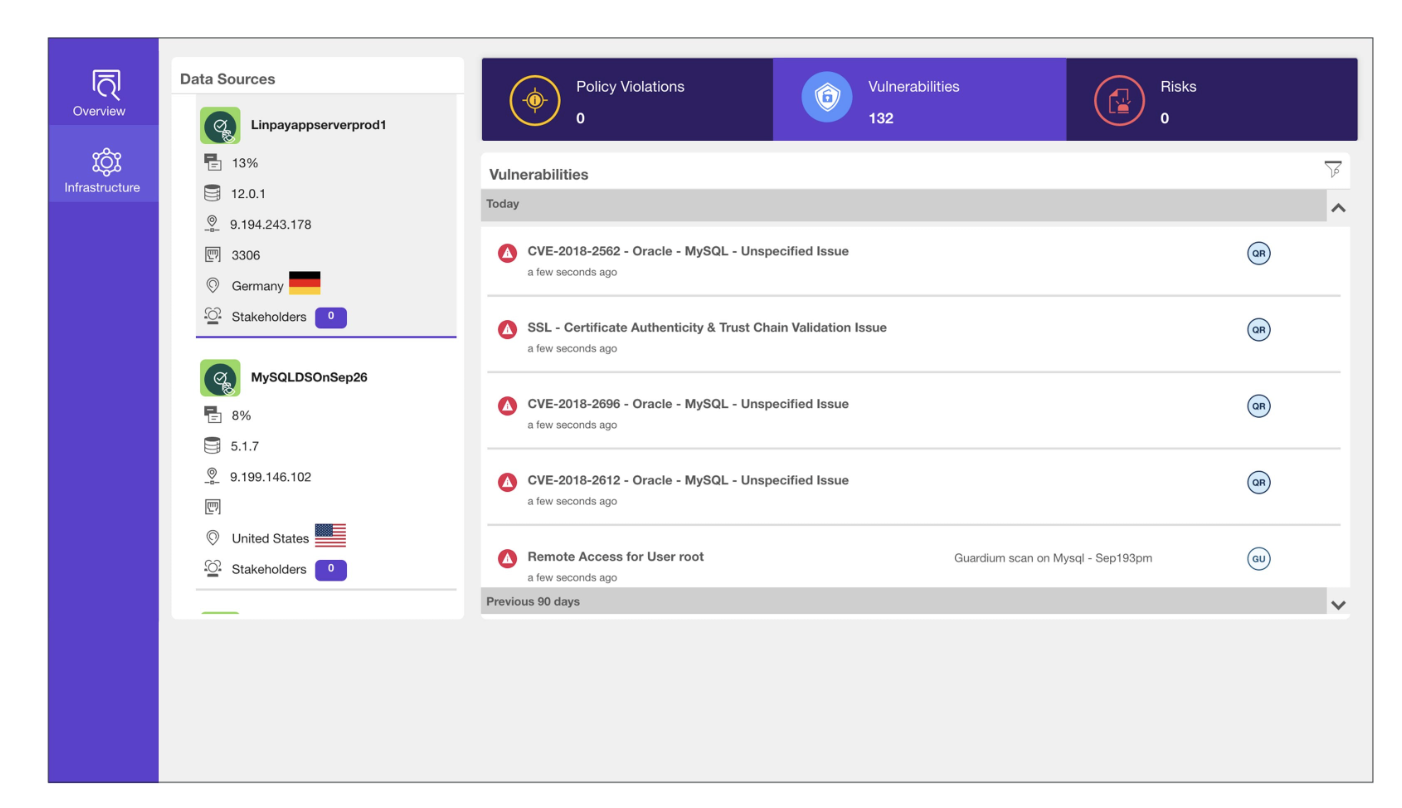Screen dimensions: 1402x808
Task: Click the severity alert icon on CVE-2018-2562
Action: click(507, 253)
